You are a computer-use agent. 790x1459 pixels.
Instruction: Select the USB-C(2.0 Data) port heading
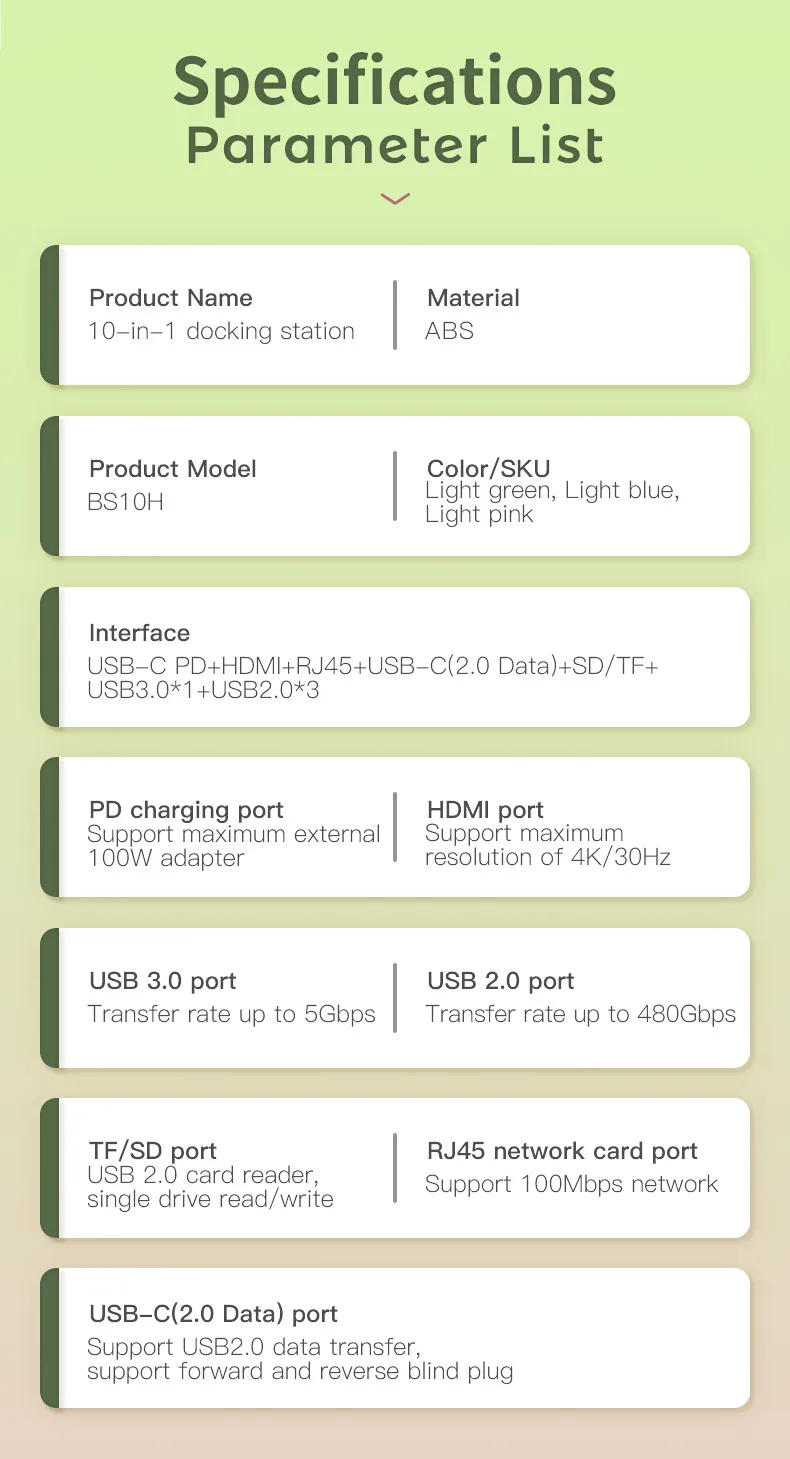tap(213, 1314)
